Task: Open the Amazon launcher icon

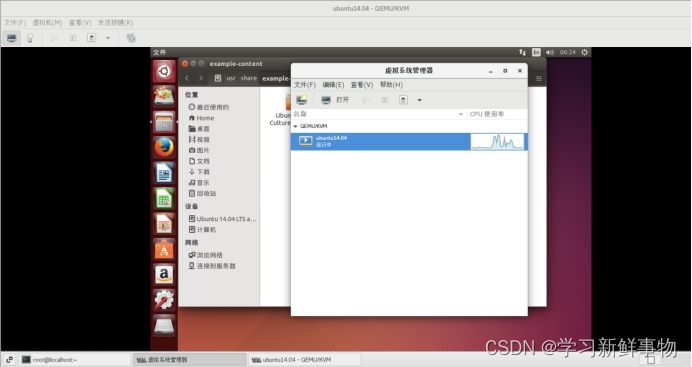Action: tap(164, 275)
